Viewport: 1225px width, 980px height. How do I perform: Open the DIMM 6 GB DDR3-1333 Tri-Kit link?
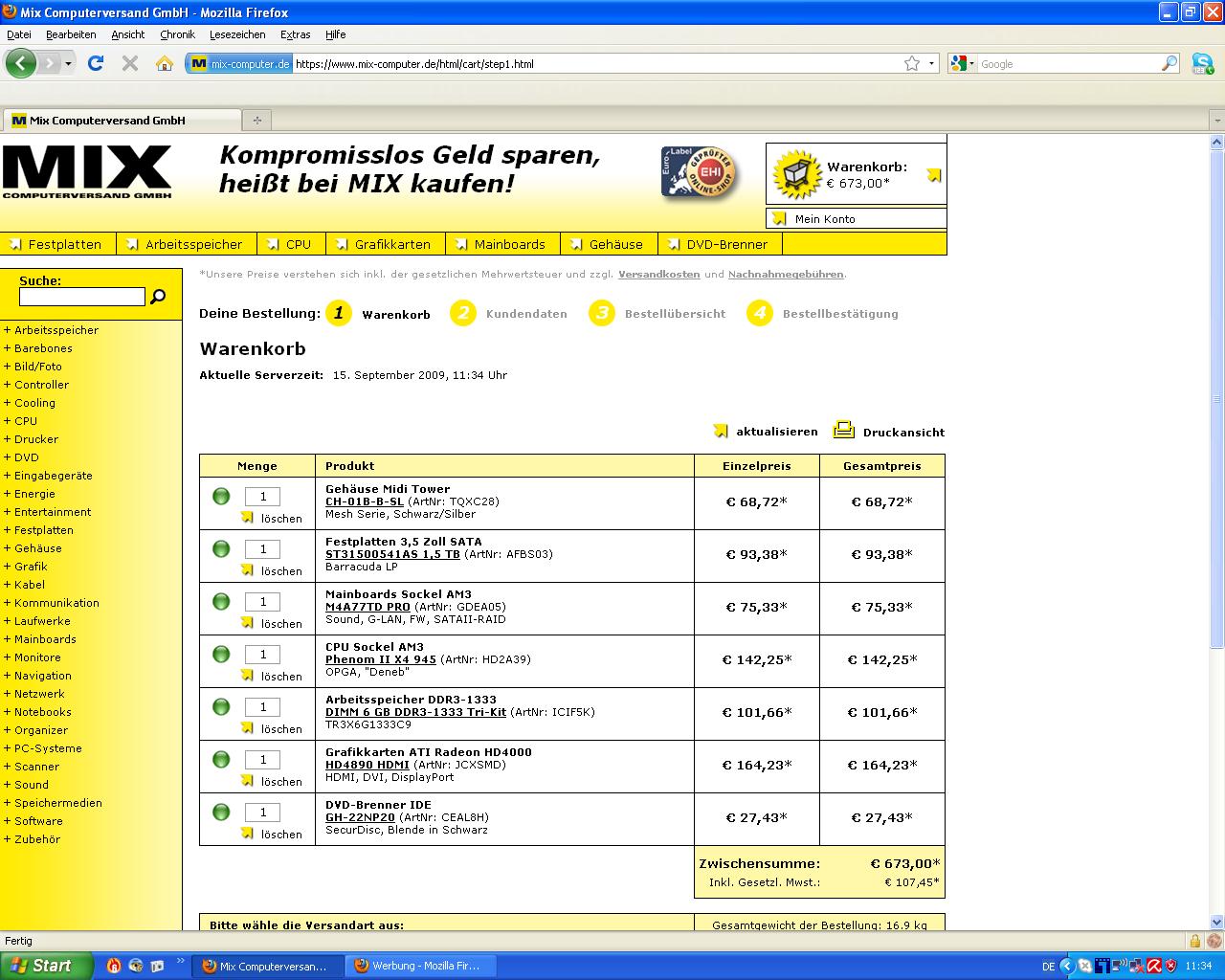point(415,712)
